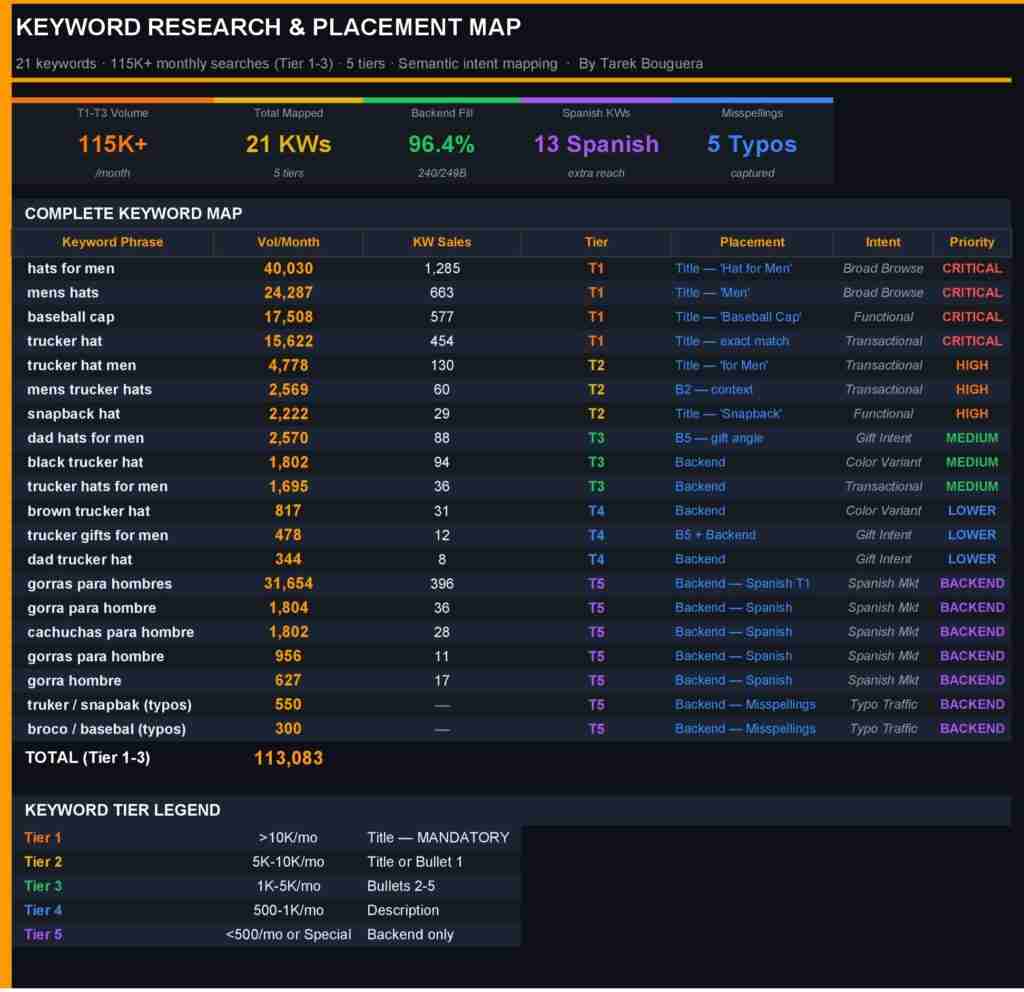
Task: Click the 'gorras para hombres' keyword phrase
Action: (x=99, y=583)
